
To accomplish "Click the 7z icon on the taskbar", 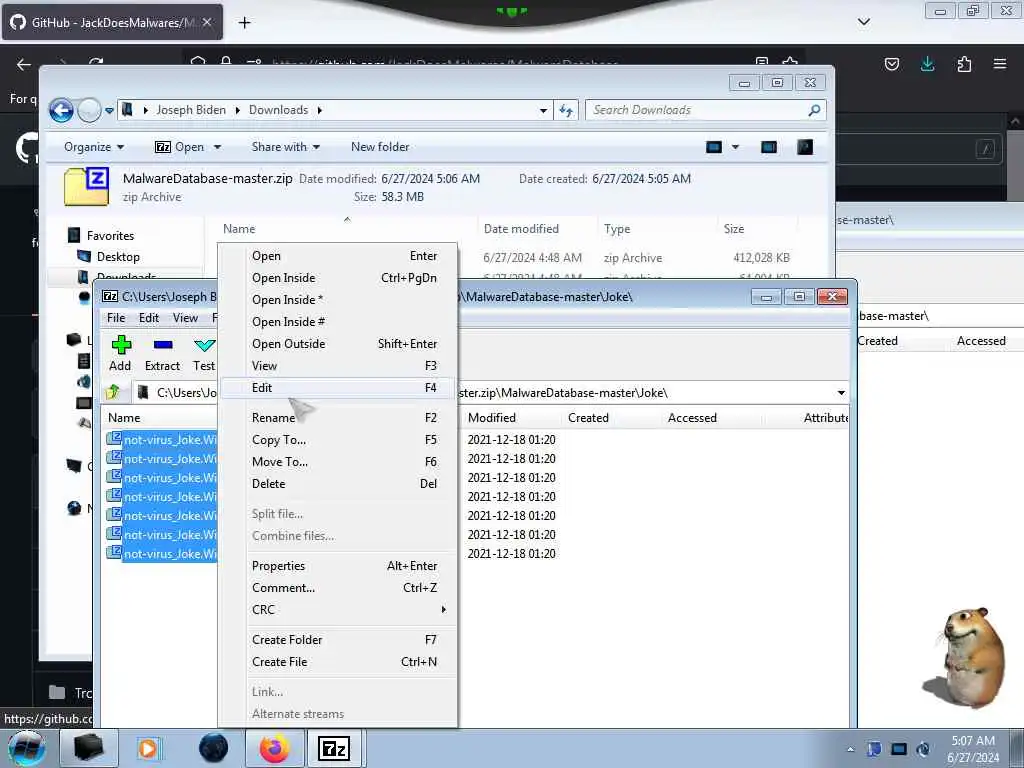I will (334, 748).
